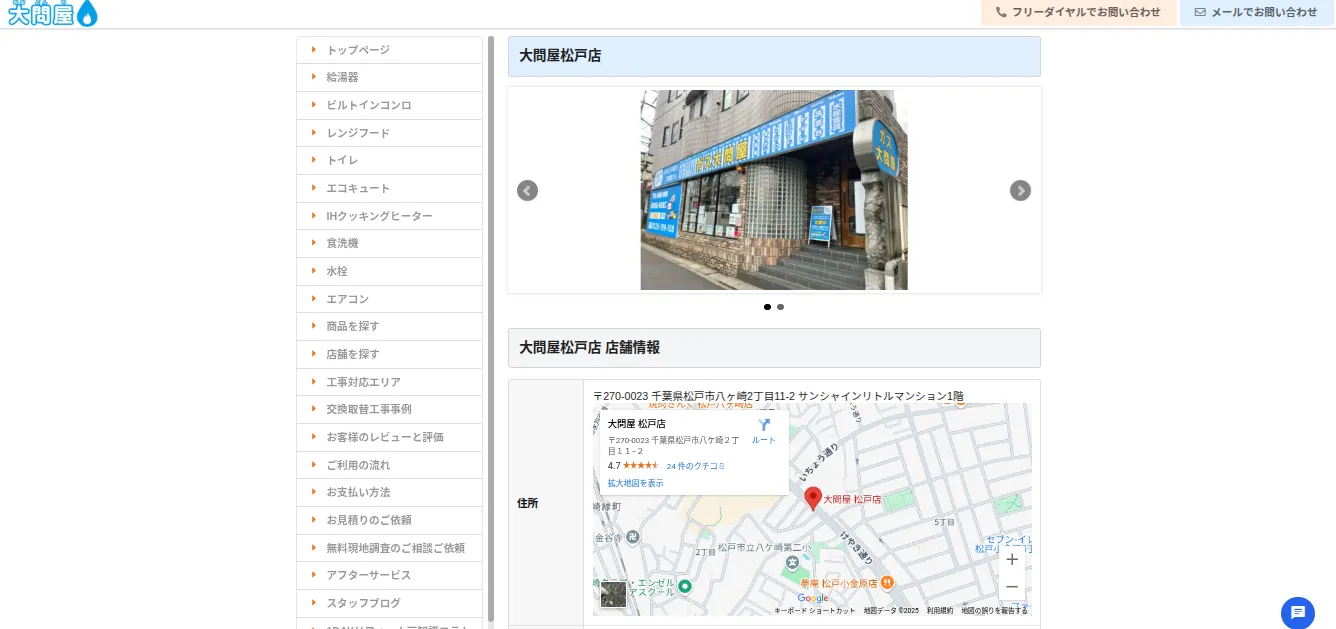The width and height of the screenshot is (1336, 629).
Task: Open メールでお問い合わせ contact button
Action: [x=1257, y=12]
